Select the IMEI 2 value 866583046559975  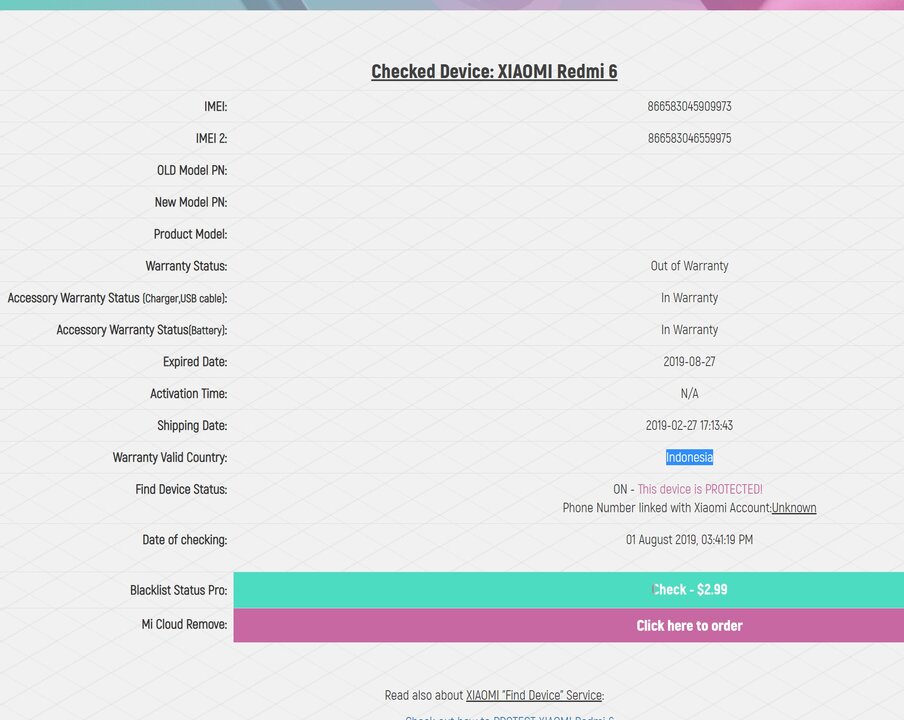[689, 138]
